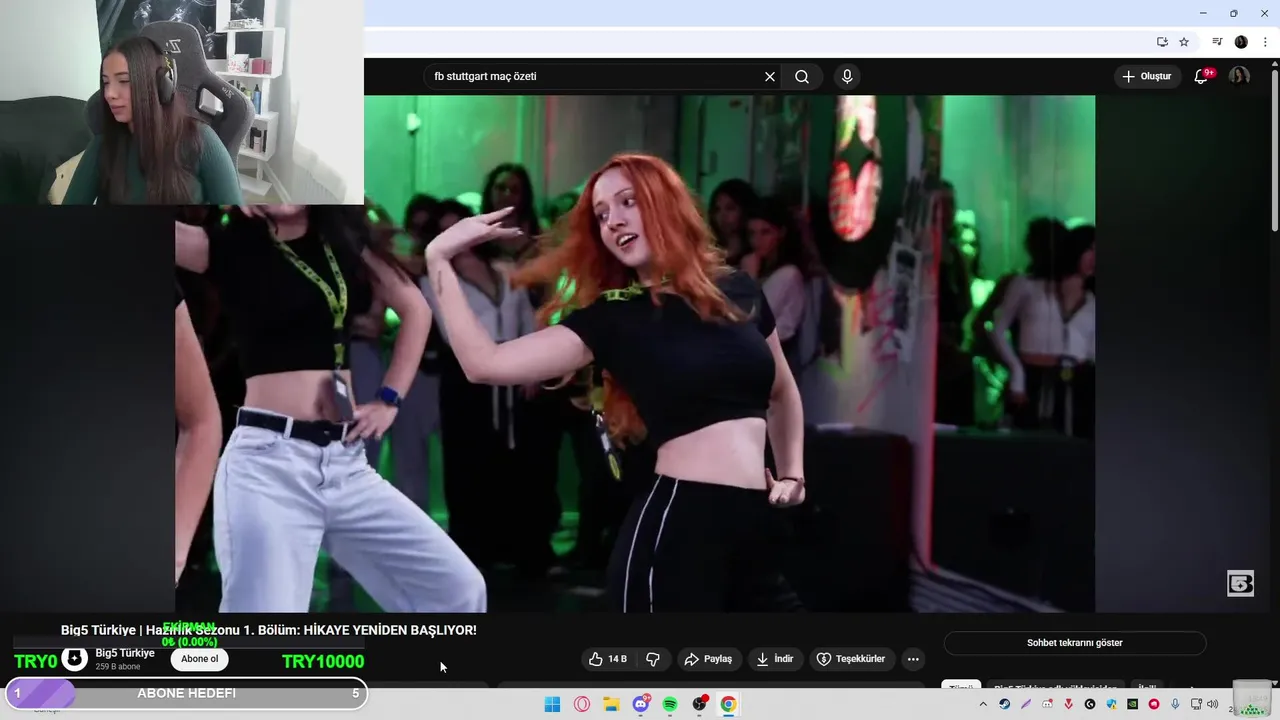Open Discord from the taskbar
This screenshot has height=720, width=1280.
[641, 704]
